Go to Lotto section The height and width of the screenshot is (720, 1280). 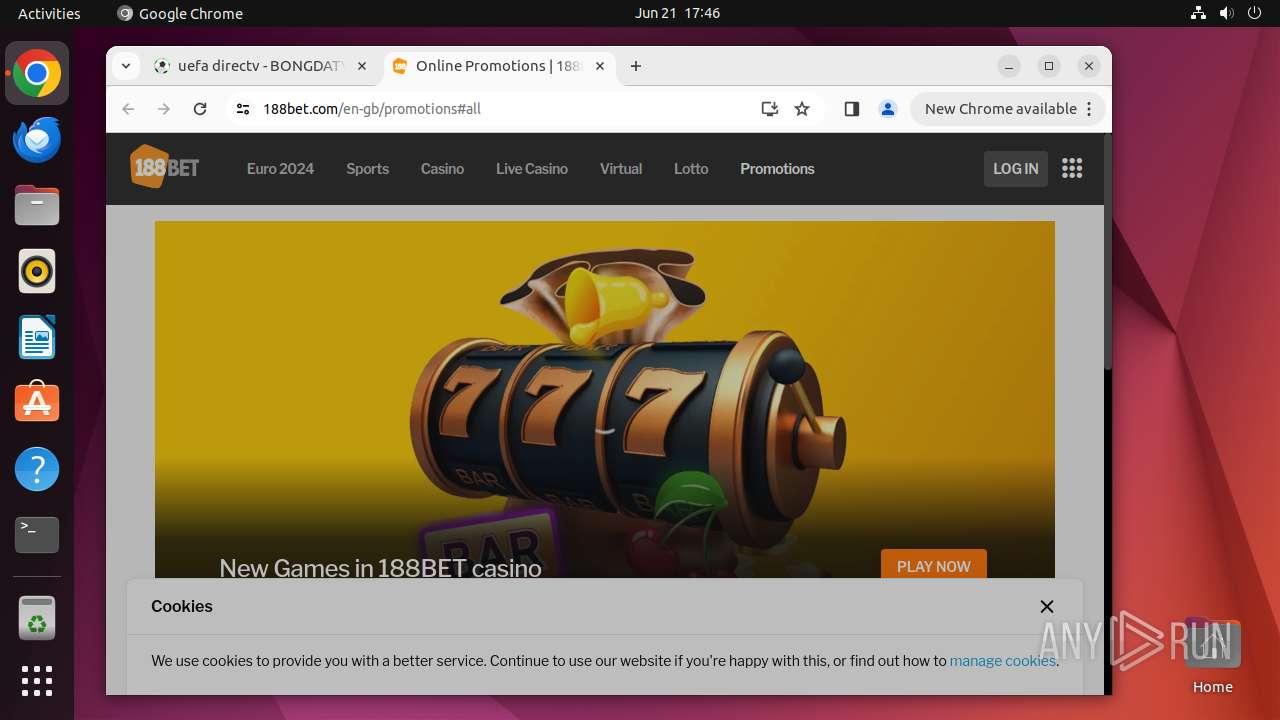coord(691,169)
